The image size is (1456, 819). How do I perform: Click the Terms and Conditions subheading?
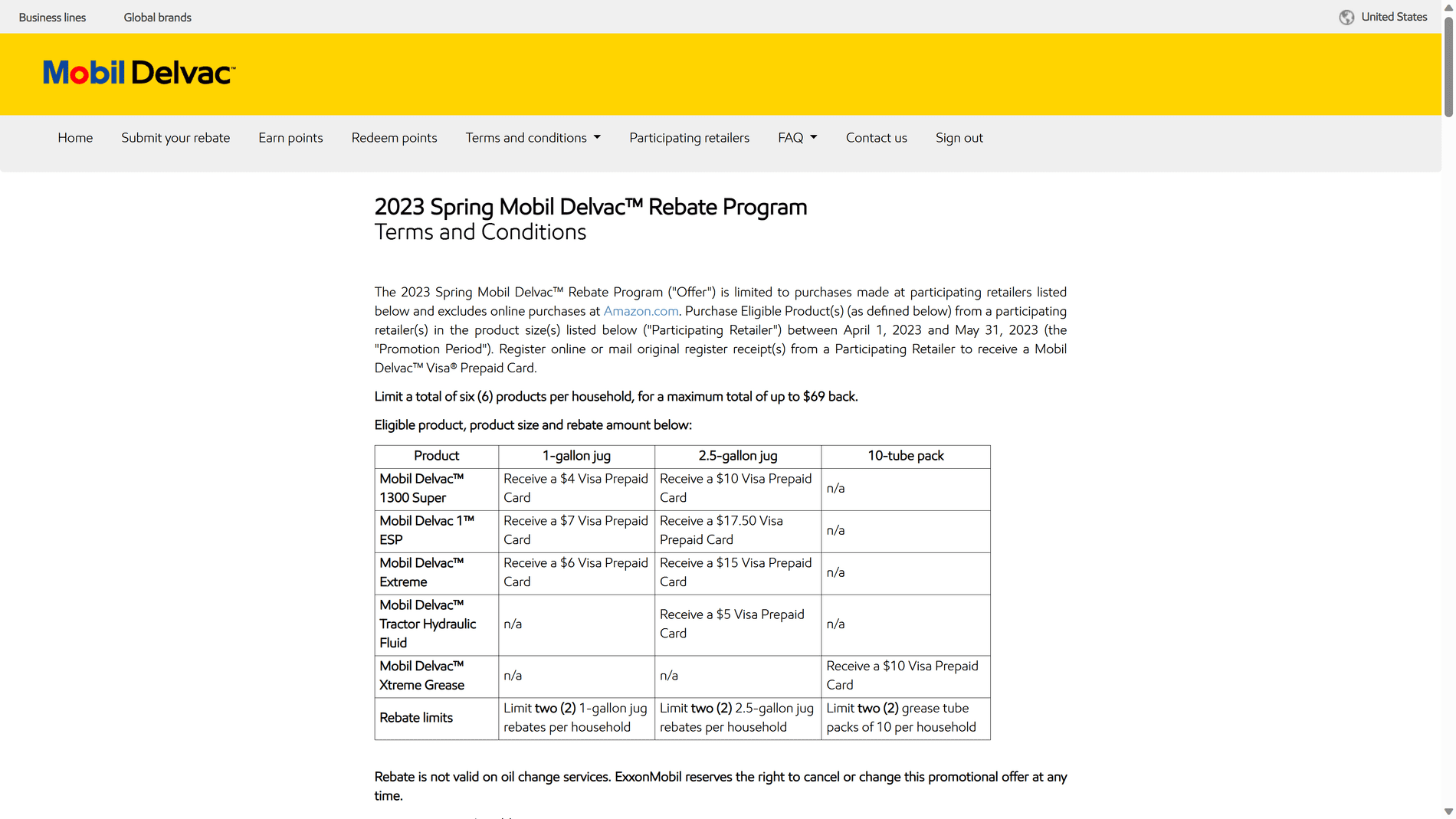(480, 232)
